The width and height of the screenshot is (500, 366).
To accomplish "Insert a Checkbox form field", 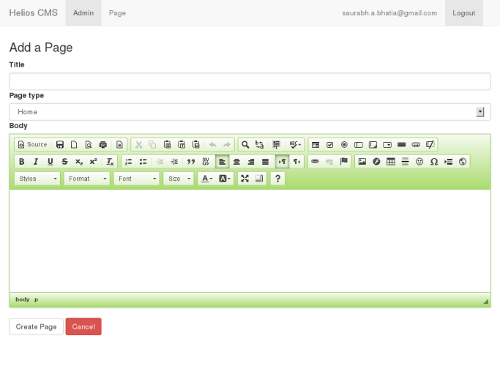I will coord(330,145).
